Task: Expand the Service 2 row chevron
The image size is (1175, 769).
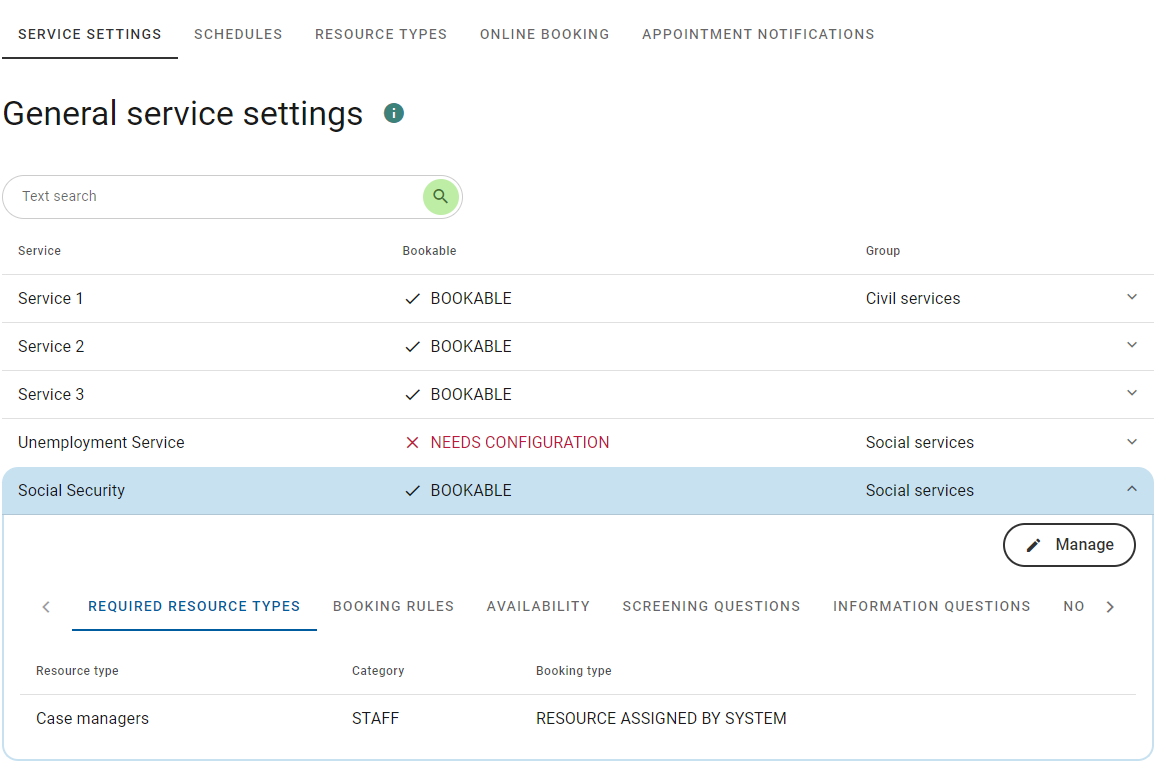Action: (x=1131, y=346)
